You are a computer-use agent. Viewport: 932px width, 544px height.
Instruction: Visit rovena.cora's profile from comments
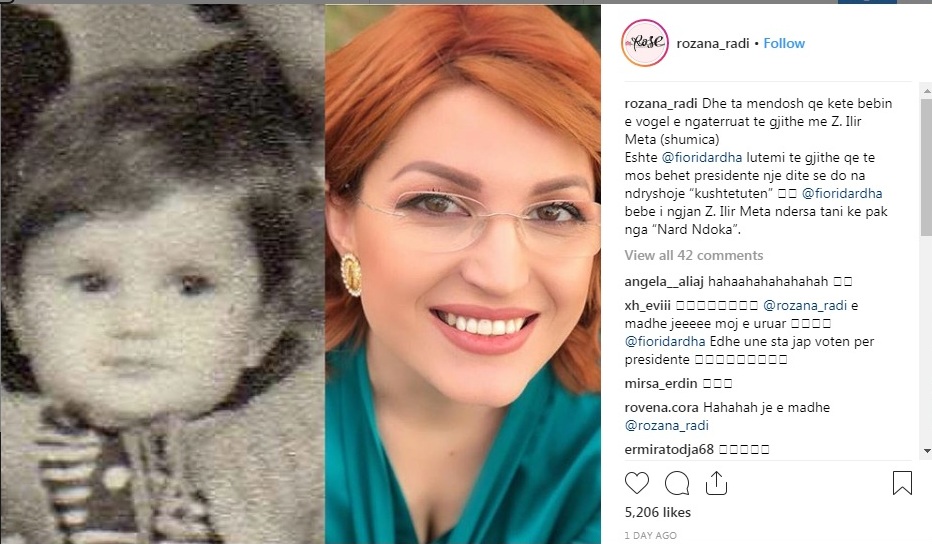coord(662,407)
